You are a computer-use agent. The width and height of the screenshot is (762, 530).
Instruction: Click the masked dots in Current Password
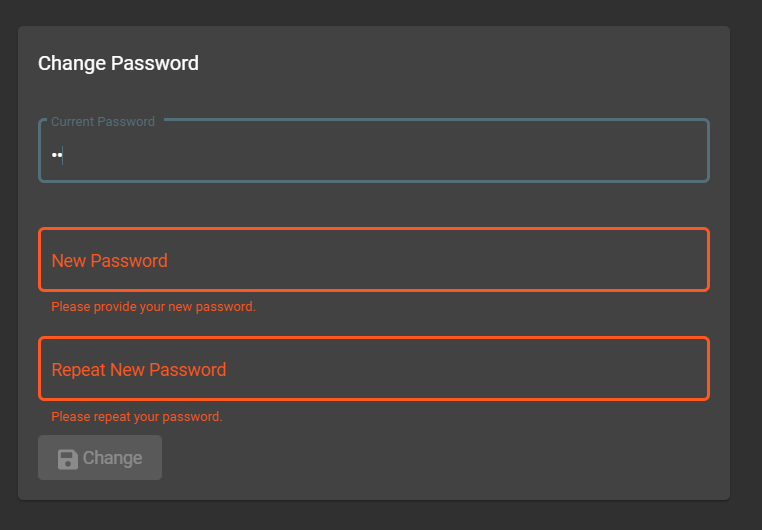click(x=56, y=155)
